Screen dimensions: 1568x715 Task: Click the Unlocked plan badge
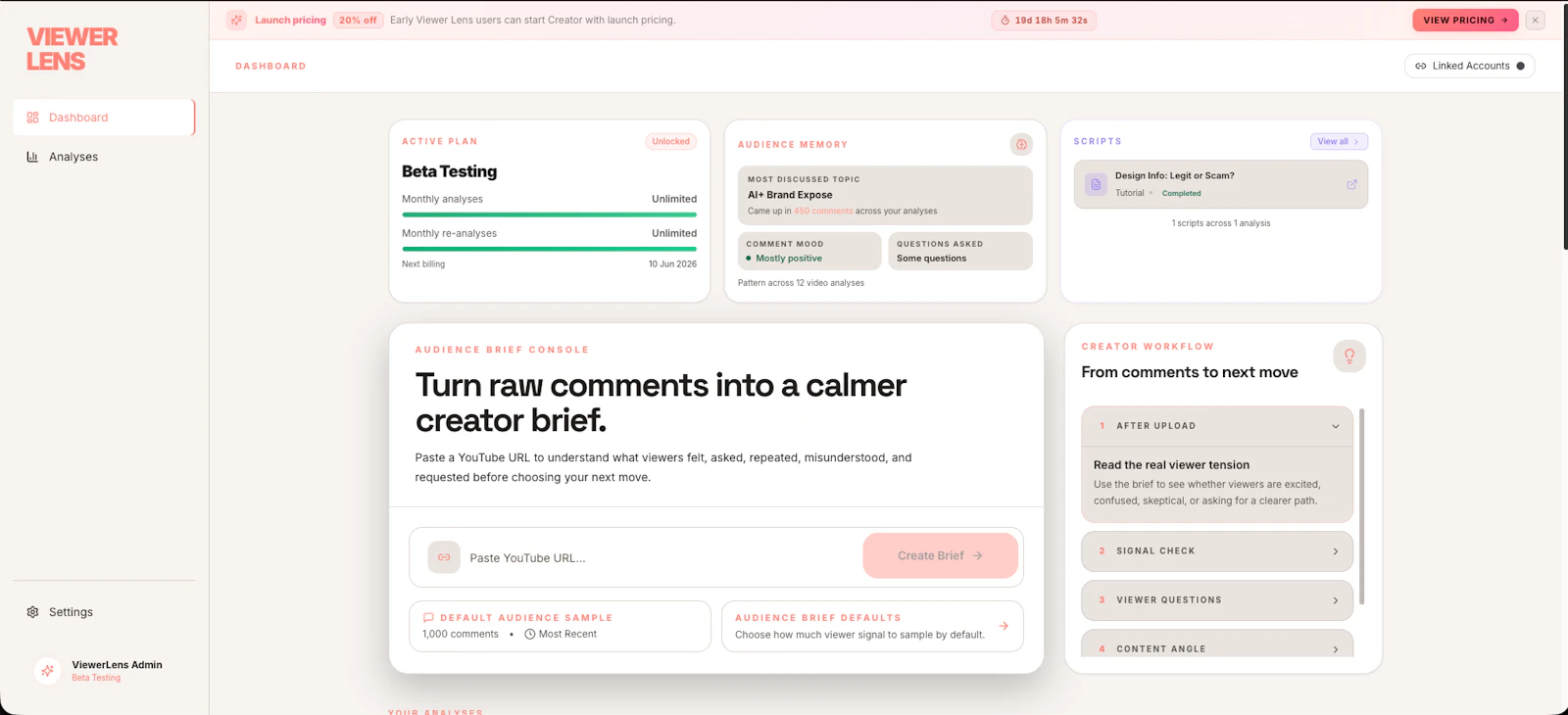tap(671, 142)
